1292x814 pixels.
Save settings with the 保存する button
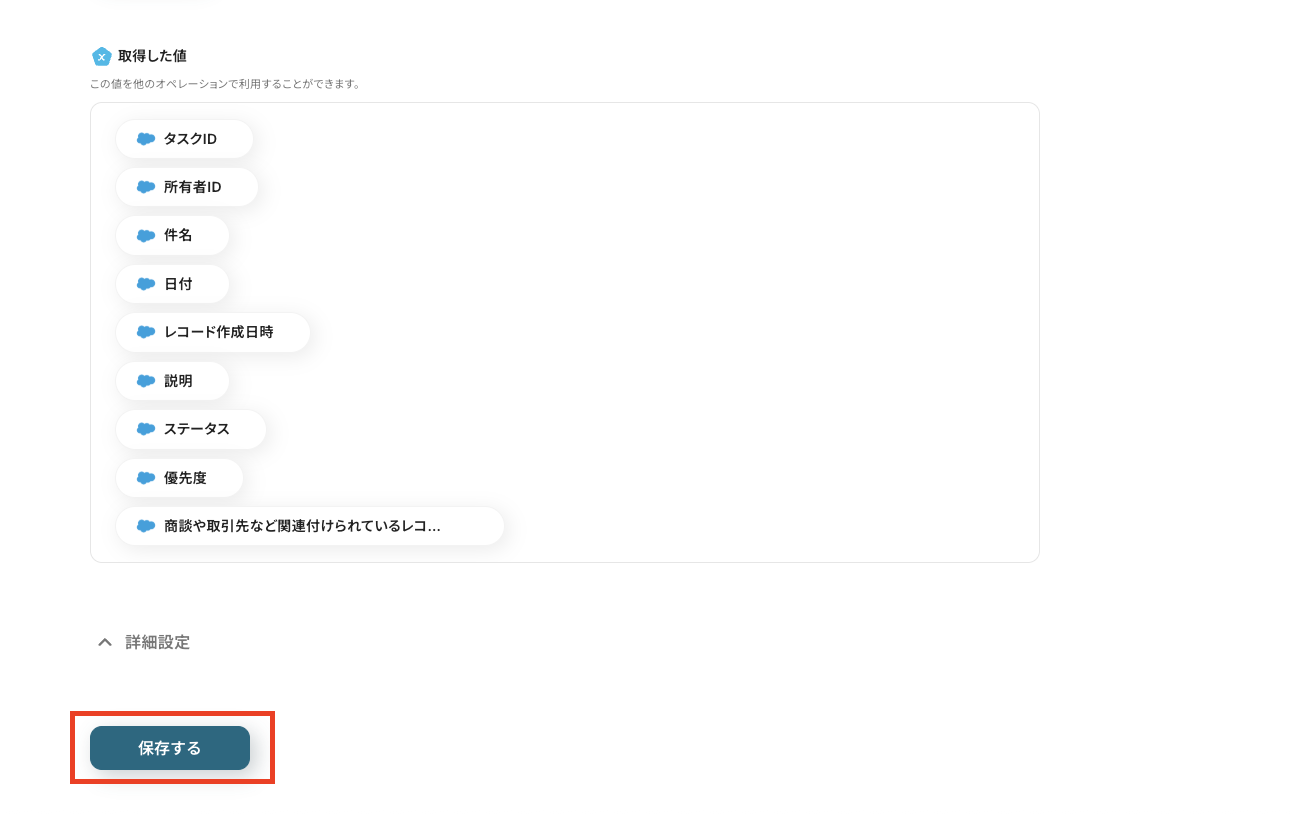coord(170,748)
